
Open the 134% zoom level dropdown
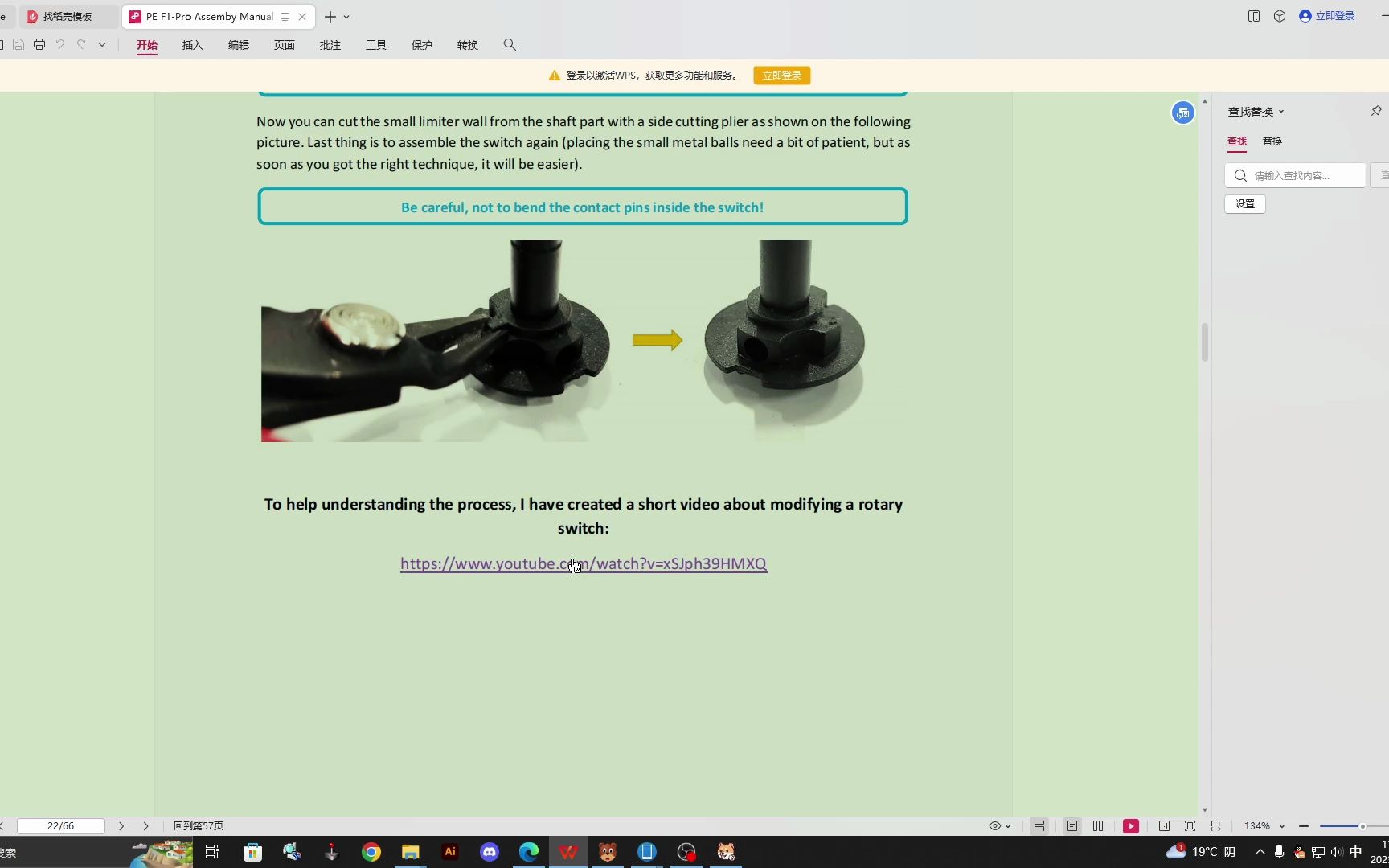pos(1264,826)
